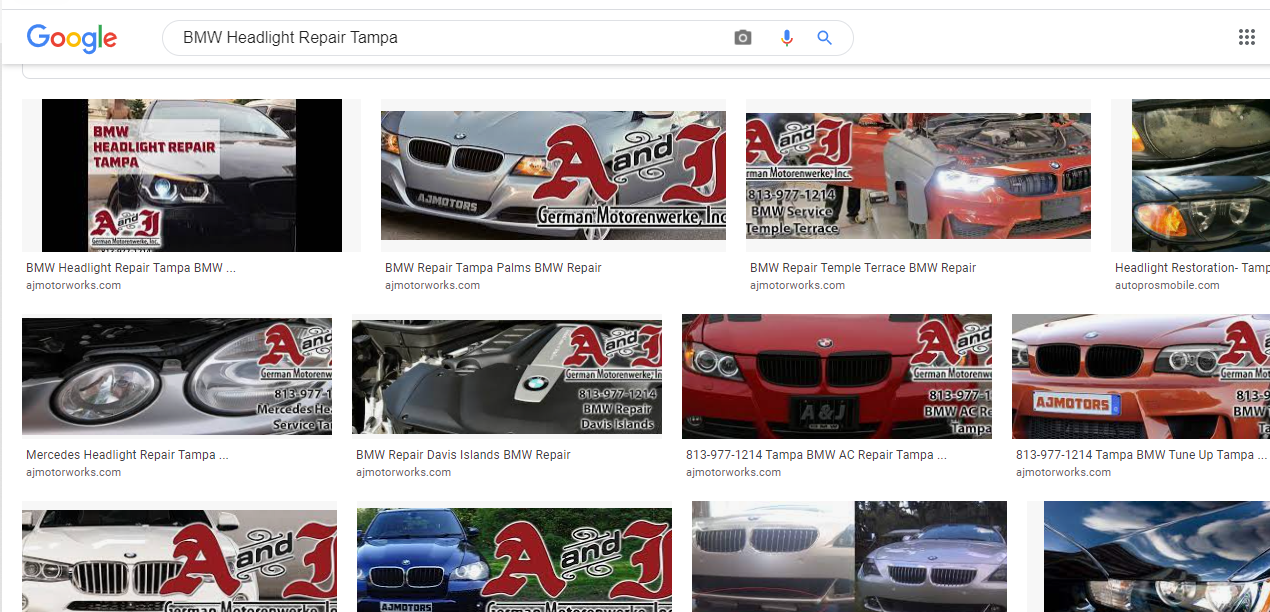Visit autoprosmobile.com source link

click(1167, 285)
